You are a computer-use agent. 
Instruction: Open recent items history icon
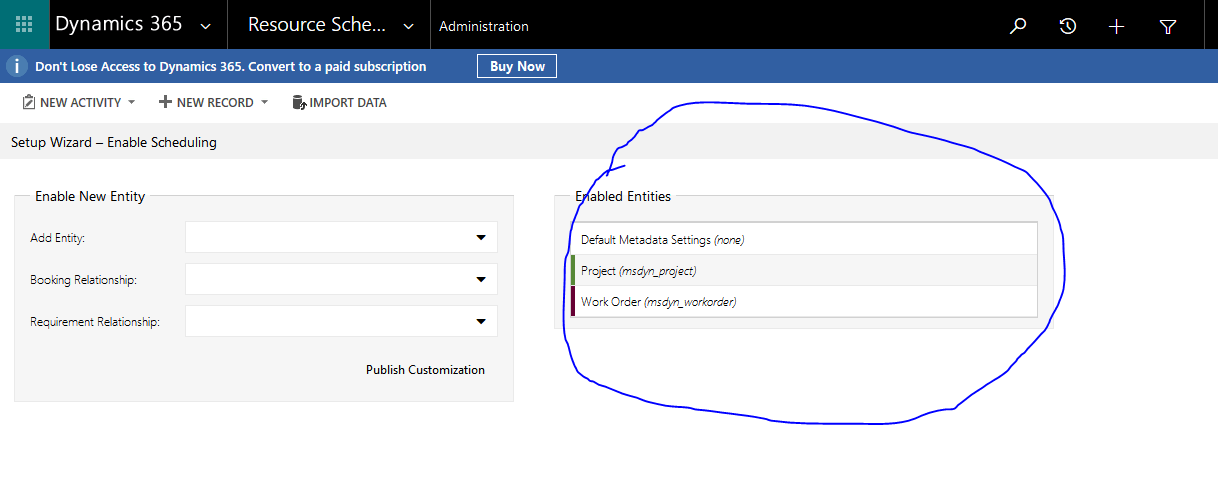(x=1068, y=26)
